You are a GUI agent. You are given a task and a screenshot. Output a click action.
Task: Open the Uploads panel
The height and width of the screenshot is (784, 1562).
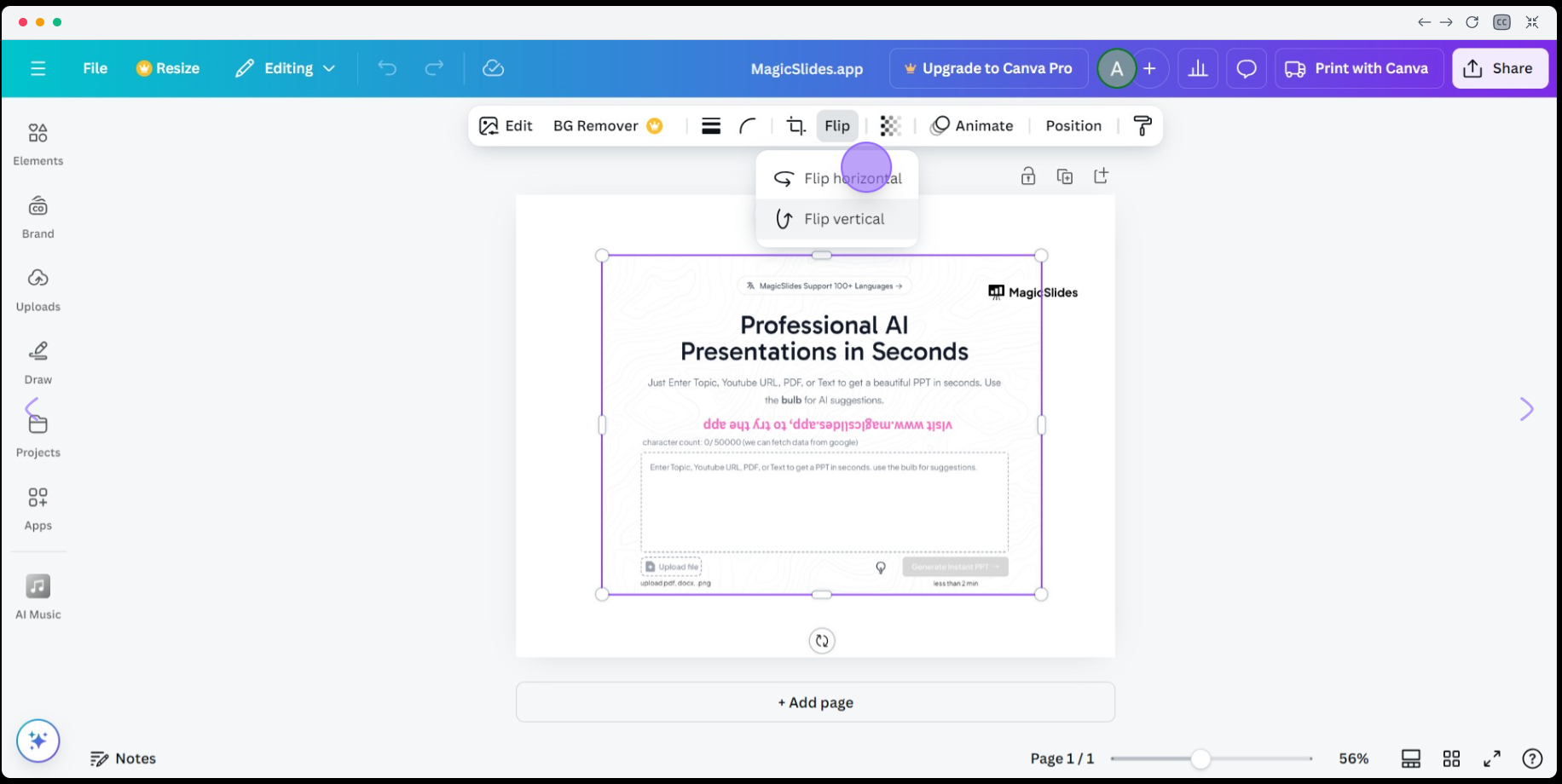pos(38,290)
